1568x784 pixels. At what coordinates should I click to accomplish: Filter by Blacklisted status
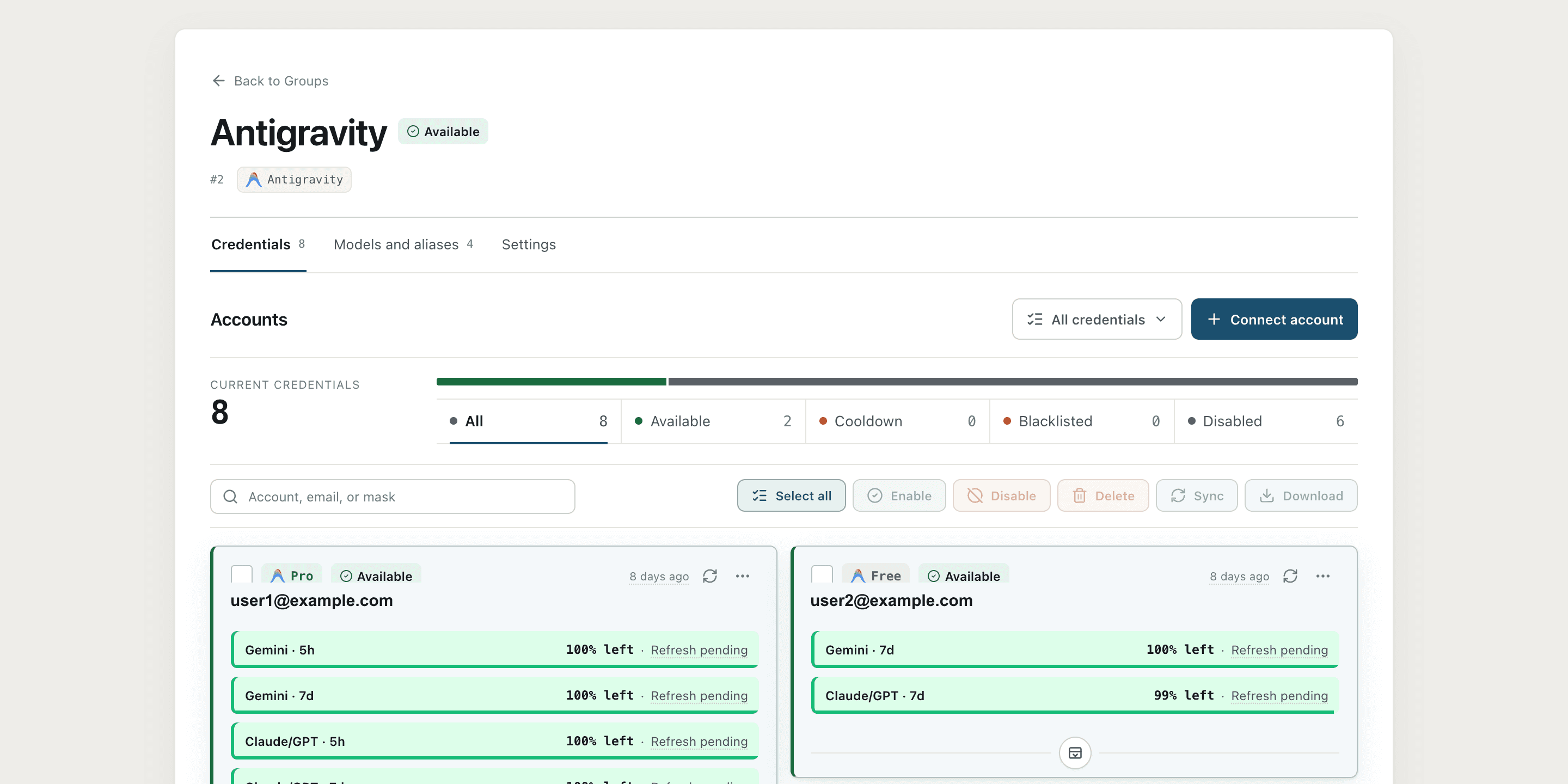click(x=1082, y=421)
